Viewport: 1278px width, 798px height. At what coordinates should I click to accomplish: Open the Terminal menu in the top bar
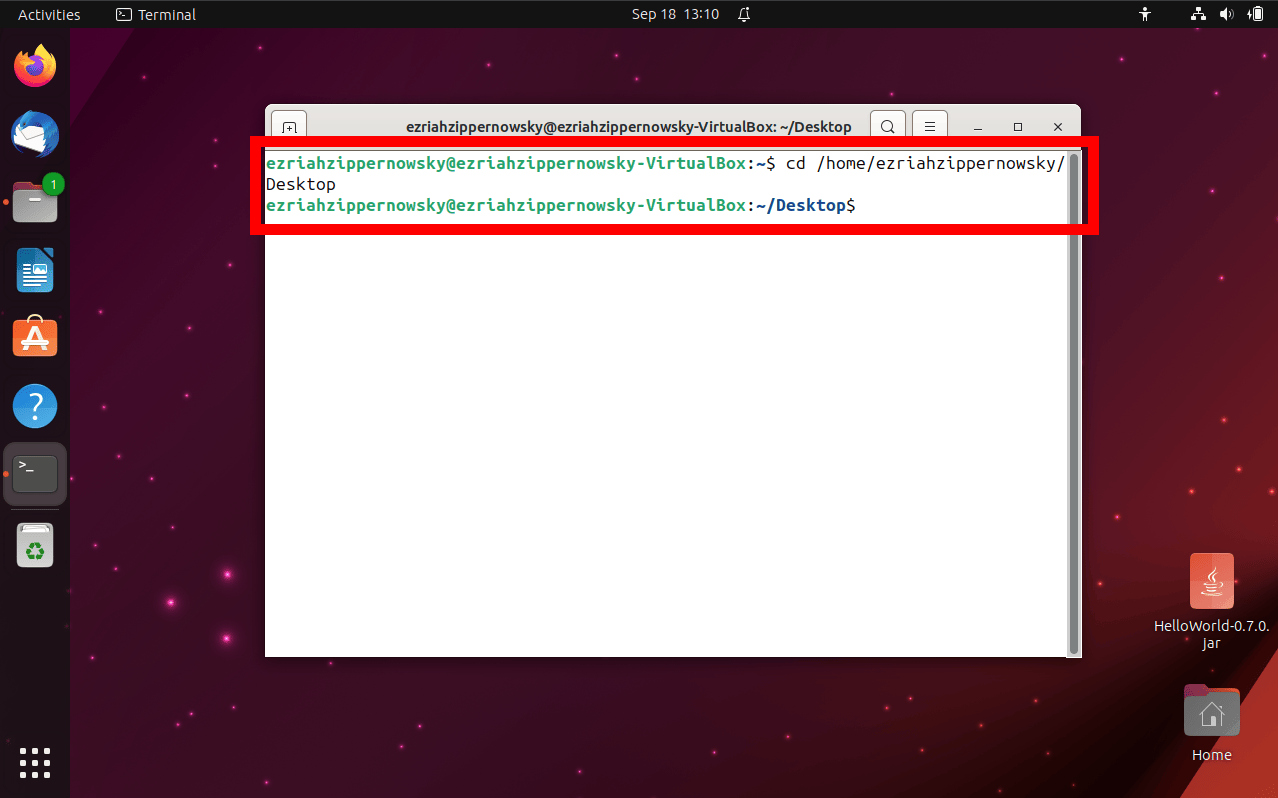pos(154,14)
